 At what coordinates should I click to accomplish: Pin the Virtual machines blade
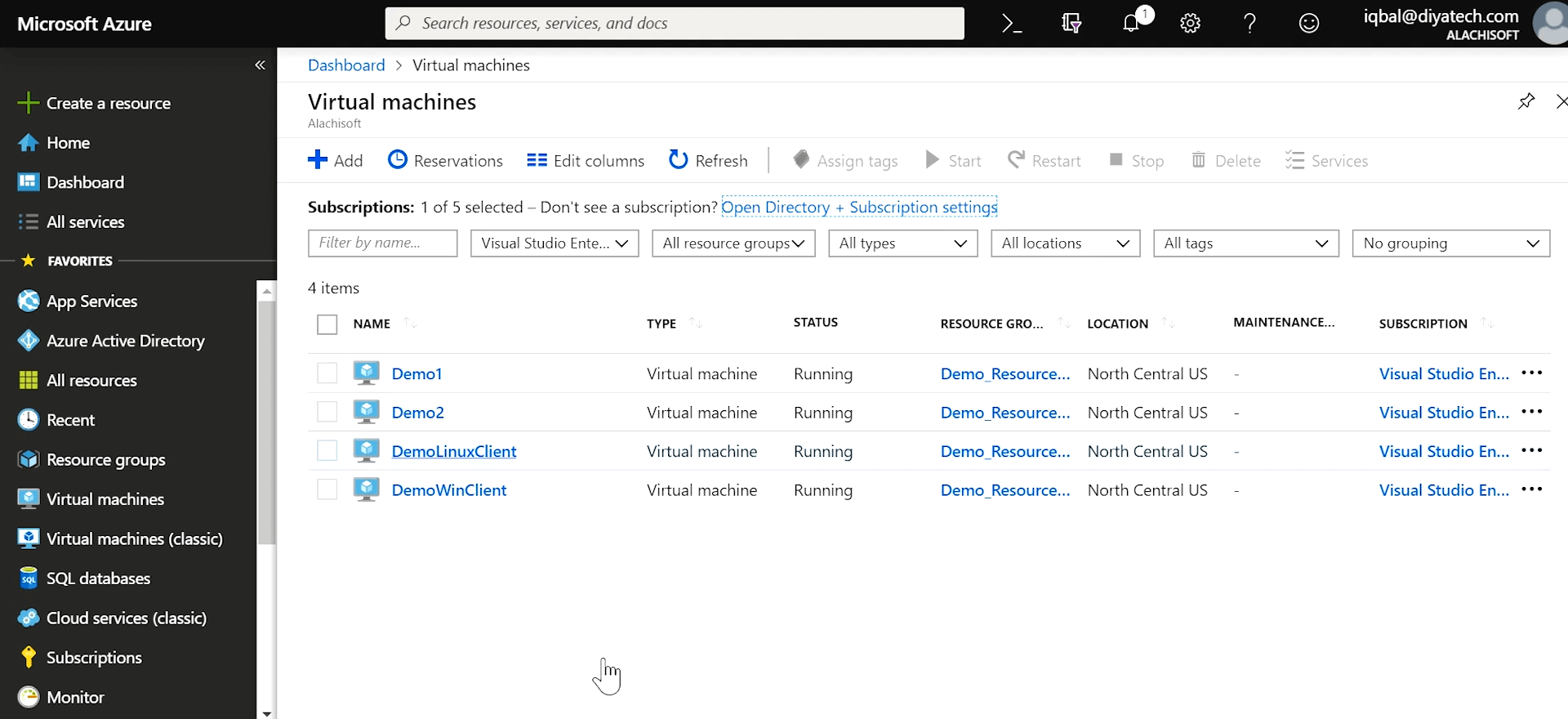(1526, 101)
